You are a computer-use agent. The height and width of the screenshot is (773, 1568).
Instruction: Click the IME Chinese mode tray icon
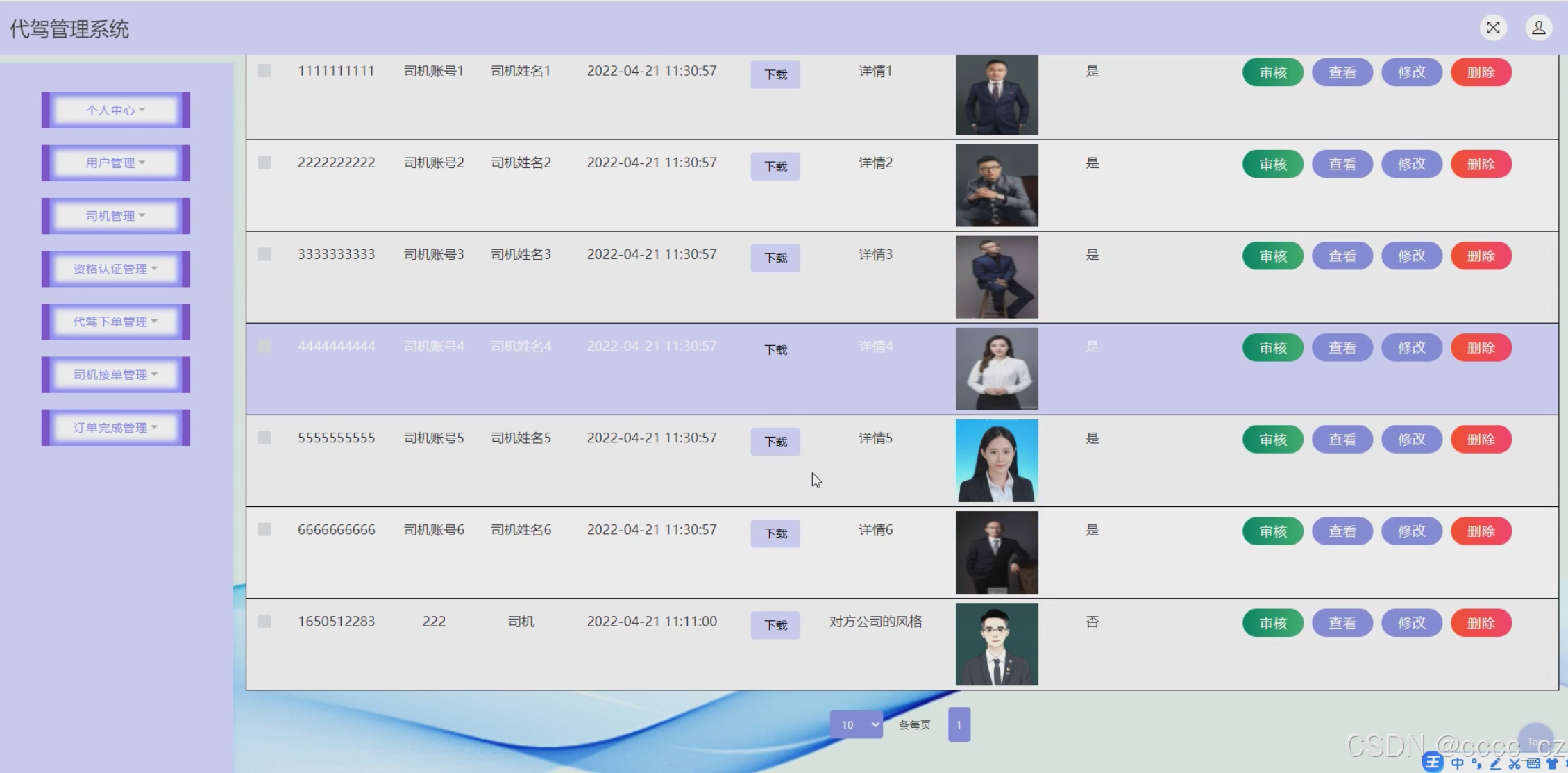(1458, 763)
